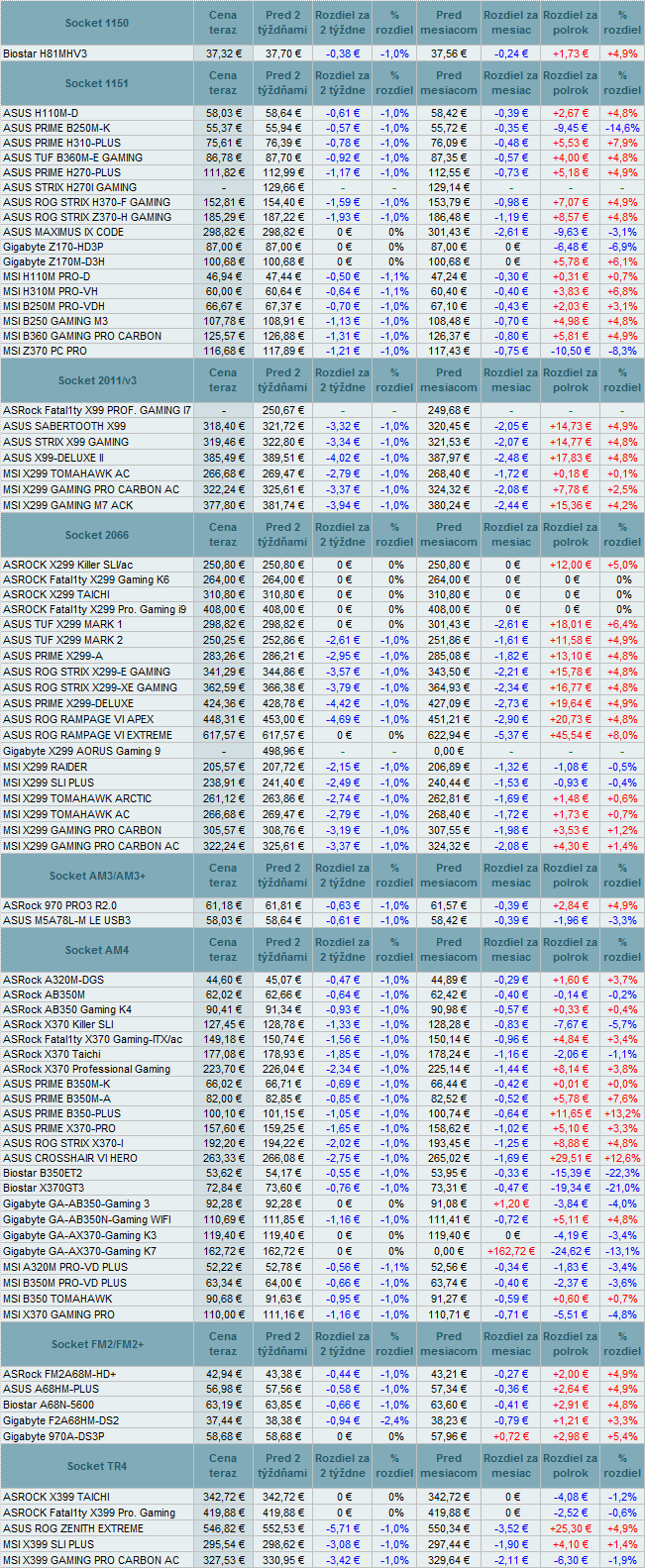Click ASRock X370 Killer SLI name
Screen dimensions: 645x1568
click(x=58, y=1024)
